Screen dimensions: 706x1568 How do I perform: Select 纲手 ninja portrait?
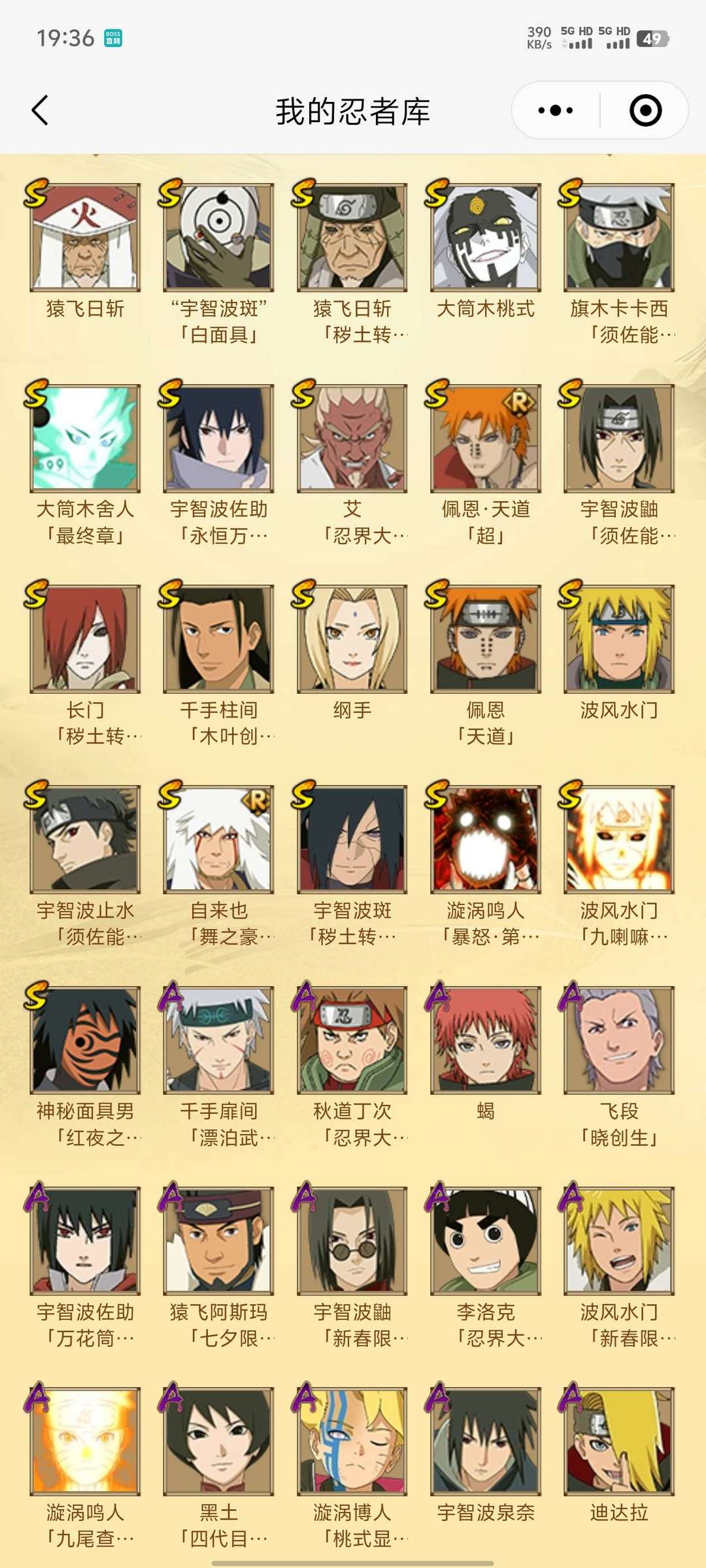(x=352, y=638)
